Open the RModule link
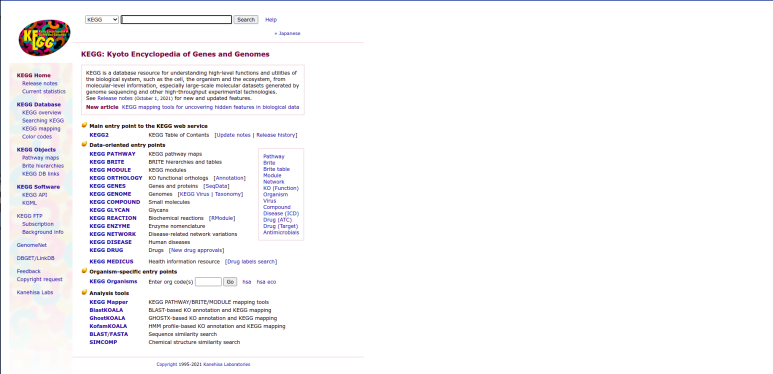This screenshot has width=773, height=374. coord(222,218)
